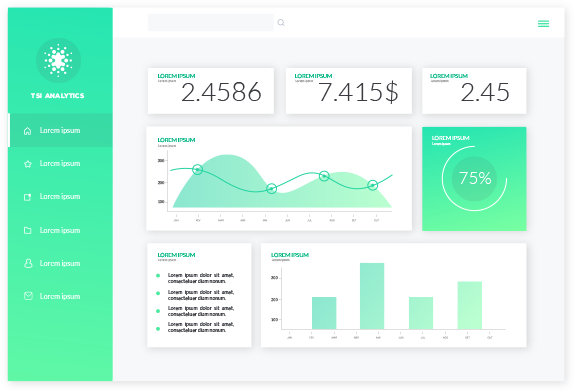This screenshot has width=575, height=392.
Task: Select first bullet item in the list card
Action: coord(201,278)
